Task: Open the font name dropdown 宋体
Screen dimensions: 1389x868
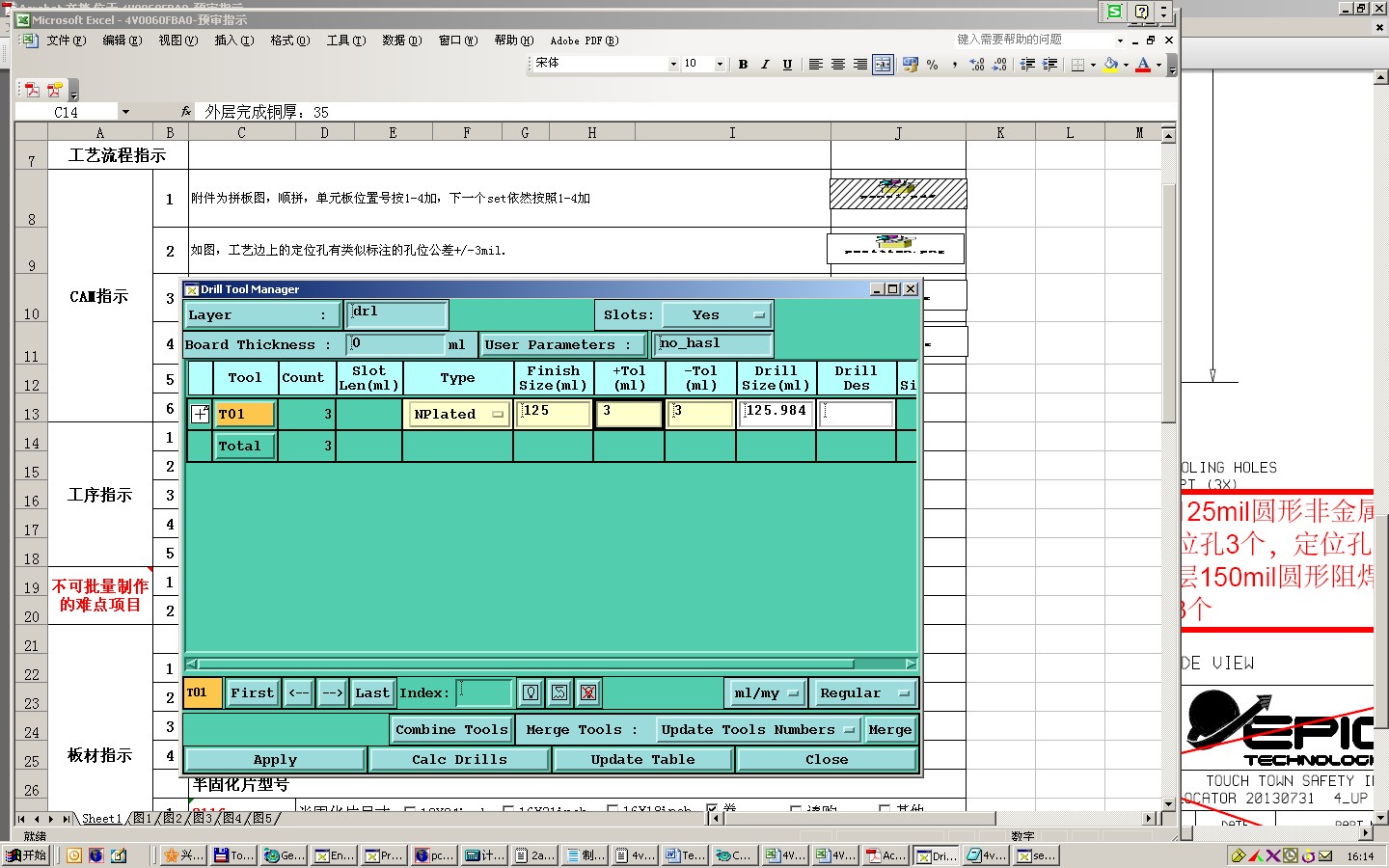Action: (x=673, y=65)
